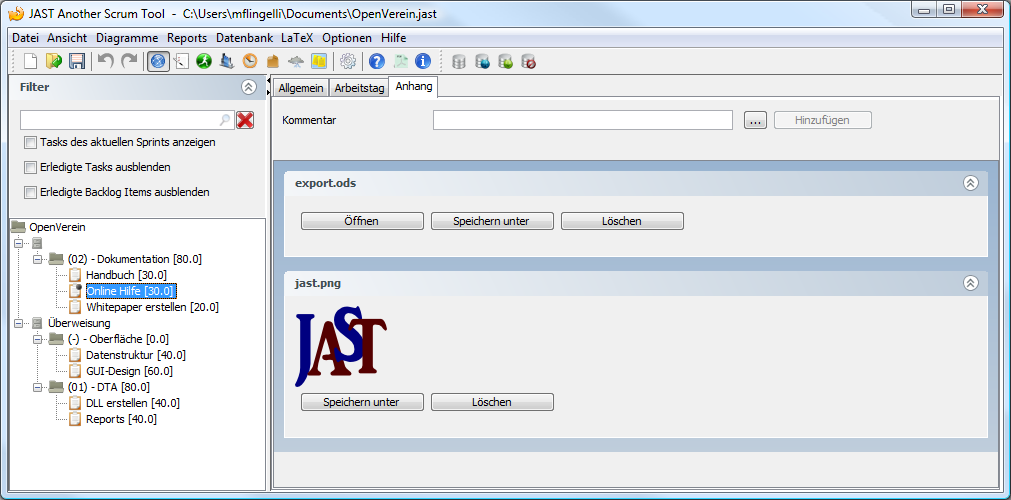Image resolution: width=1011 pixels, height=500 pixels.
Task: Click the faded PDF document icon
Action: point(400,61)
